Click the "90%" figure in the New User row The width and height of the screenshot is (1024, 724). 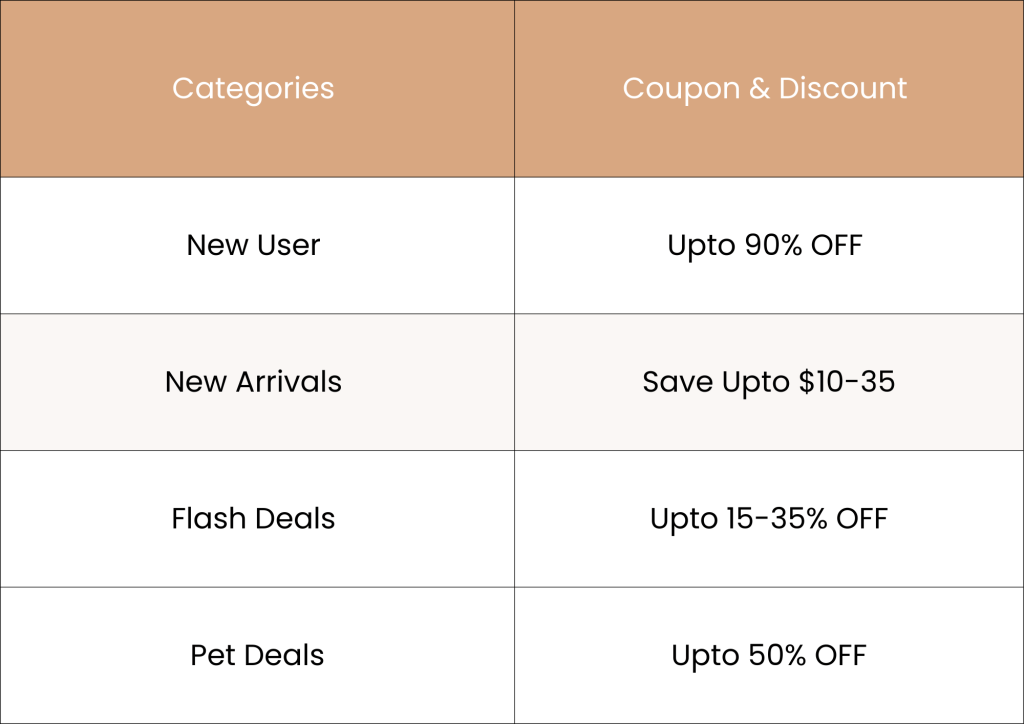click(774, 245)
